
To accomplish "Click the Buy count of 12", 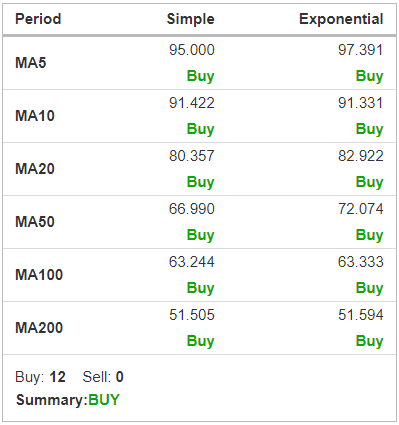I will coord(57,377).
